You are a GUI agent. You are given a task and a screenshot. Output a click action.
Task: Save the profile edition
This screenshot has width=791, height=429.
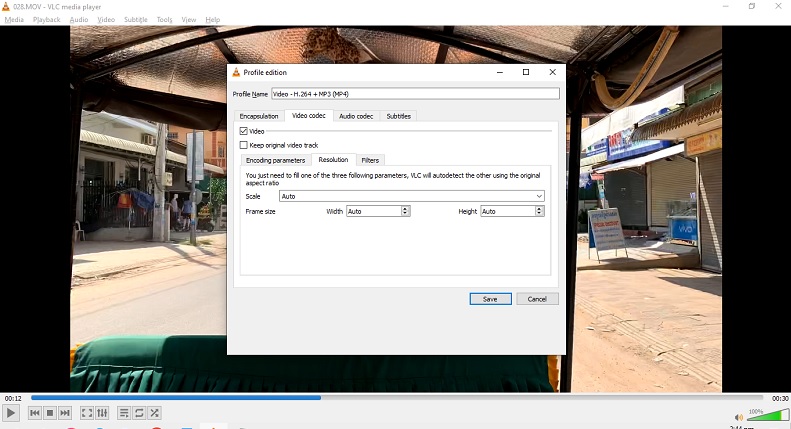click(x=490, y=299)
